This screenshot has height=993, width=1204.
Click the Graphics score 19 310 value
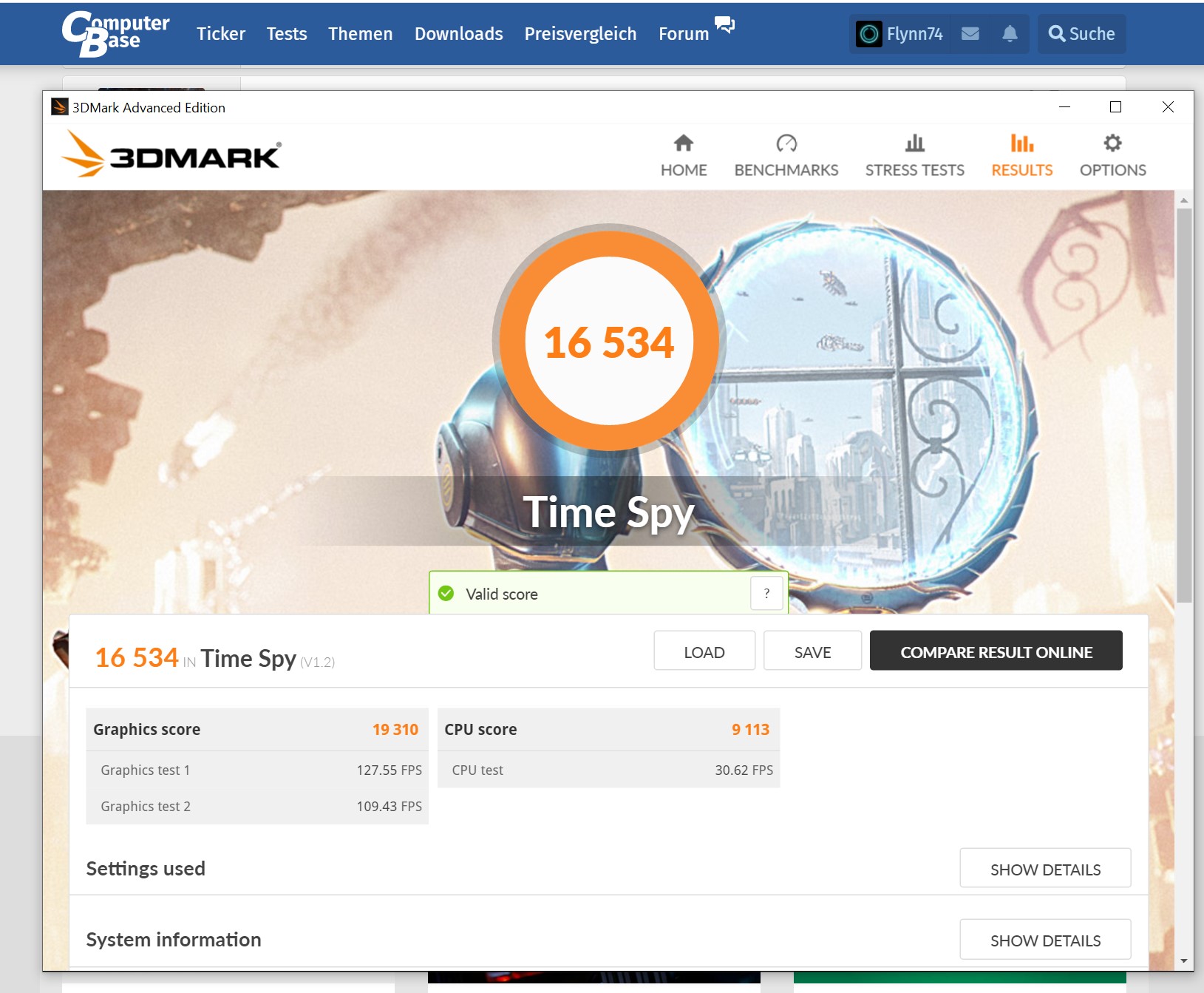pyautogui.click(x=395, y=730)
